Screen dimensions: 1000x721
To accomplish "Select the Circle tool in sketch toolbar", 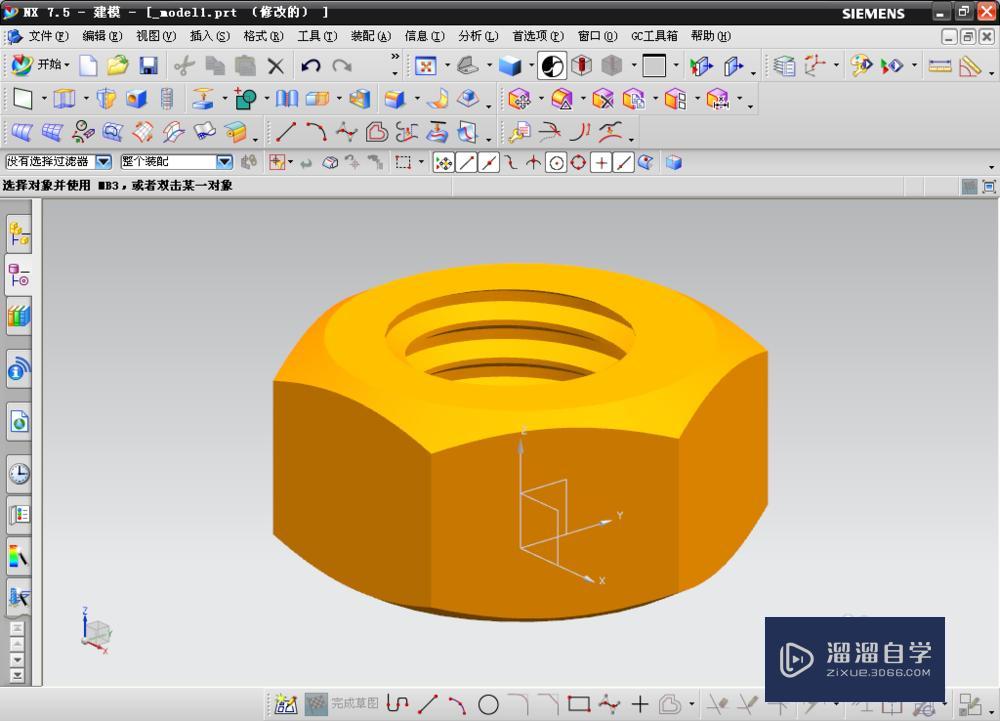I will pos(488,704).
